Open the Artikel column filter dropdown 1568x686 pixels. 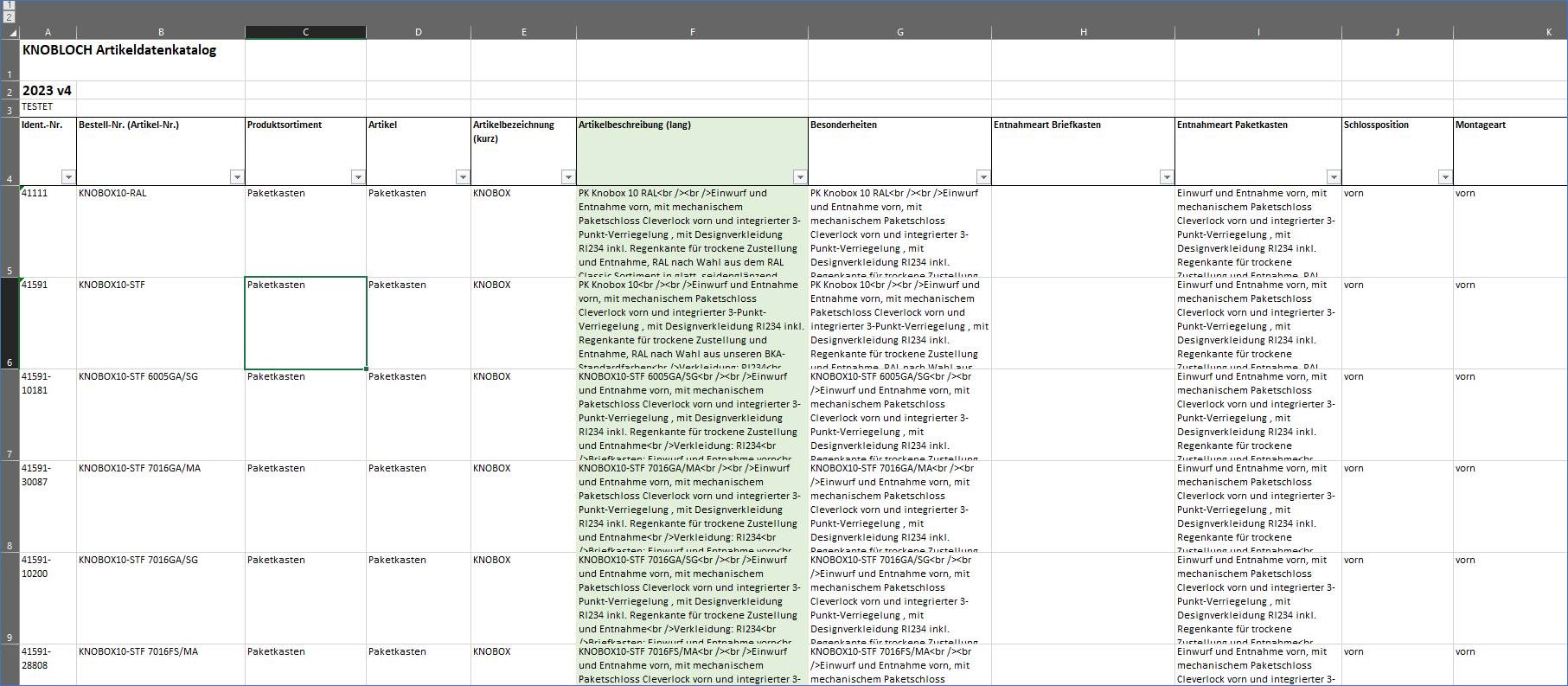(463, 177)
